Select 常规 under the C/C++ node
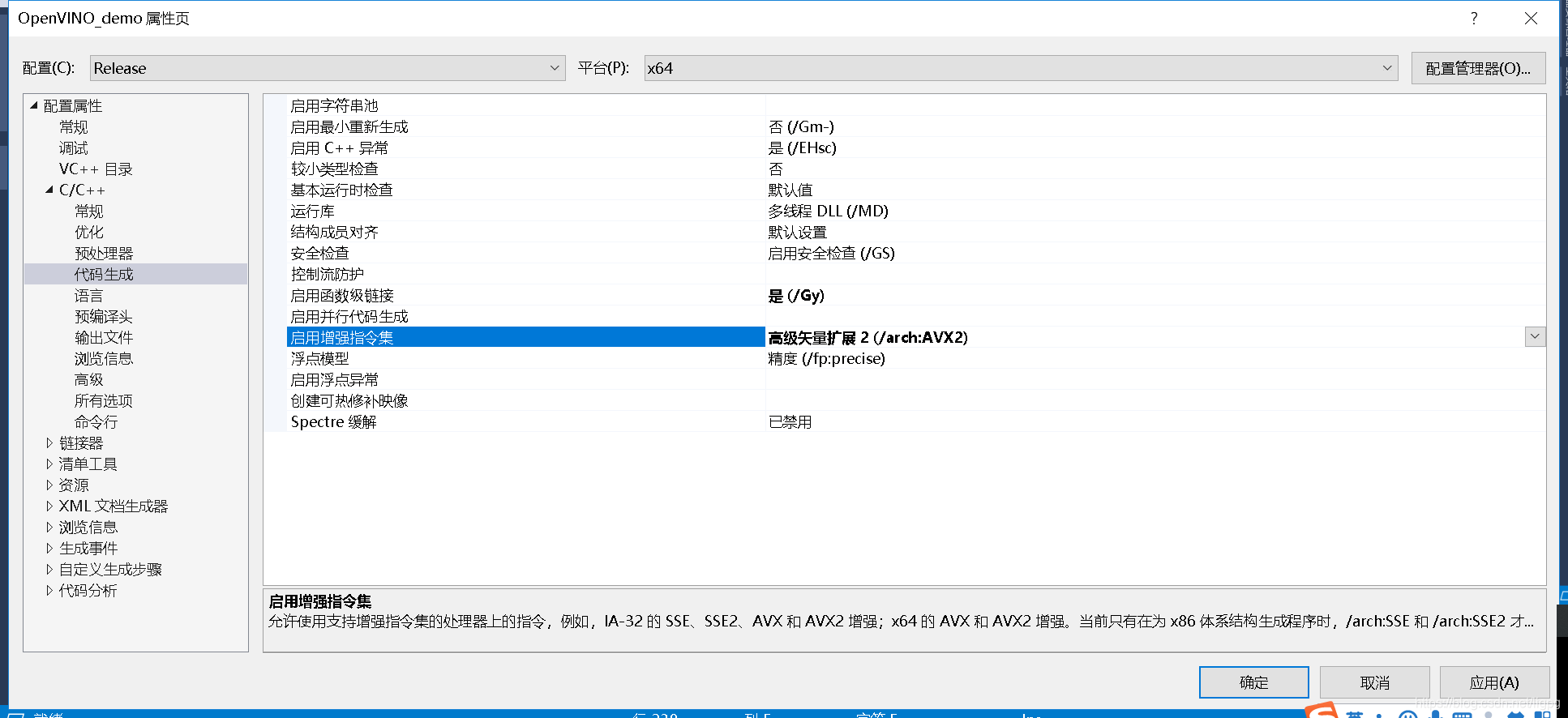The width and height of the screenshot is (1568, 718). pyautogui.click(x=89, y=211)
